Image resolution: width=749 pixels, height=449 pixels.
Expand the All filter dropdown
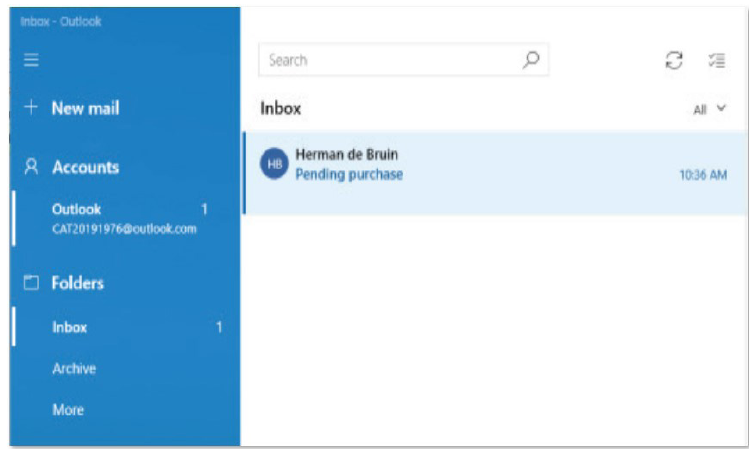pos(709,109)
